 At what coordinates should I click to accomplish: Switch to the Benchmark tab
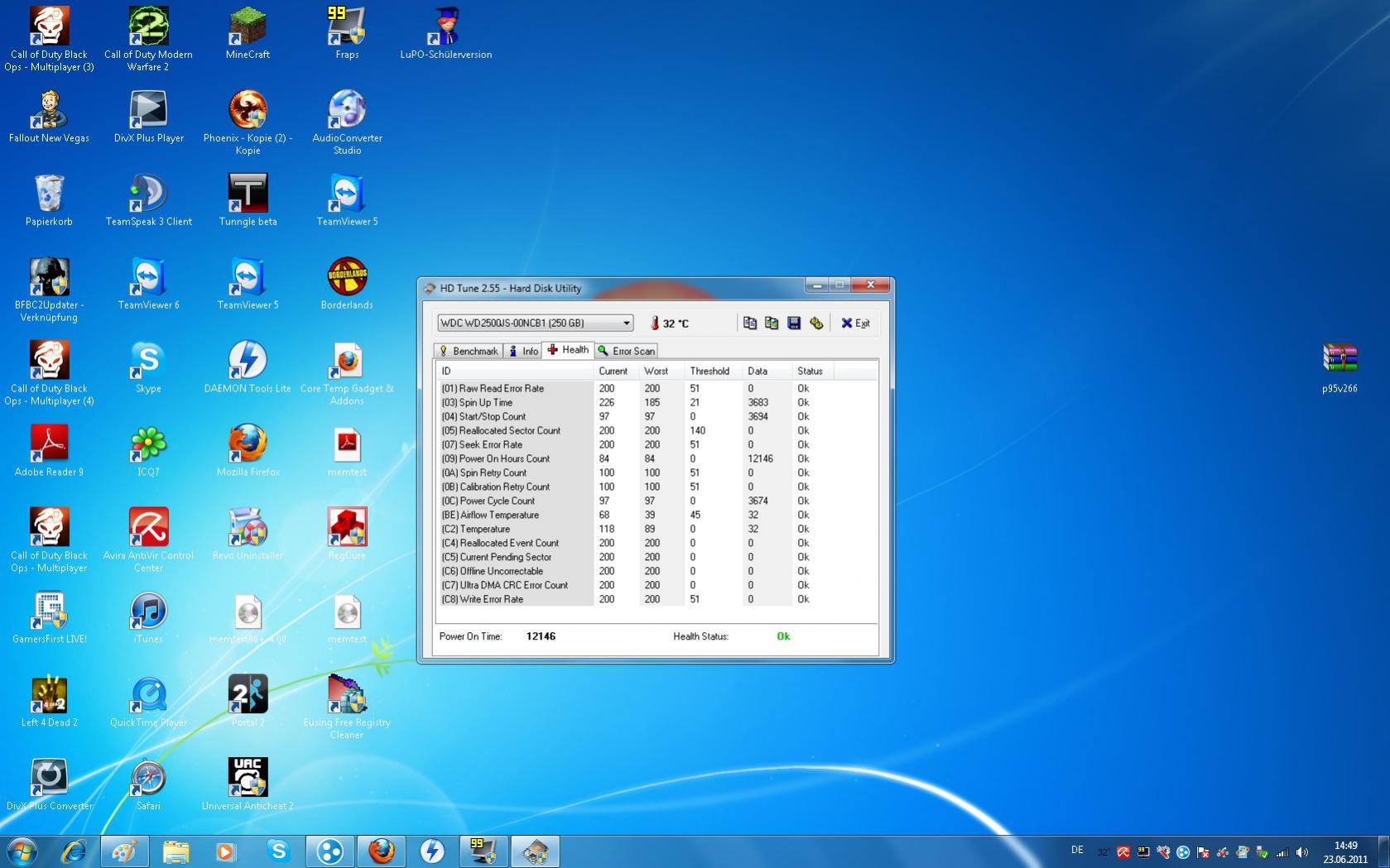[x=469, y=351]
